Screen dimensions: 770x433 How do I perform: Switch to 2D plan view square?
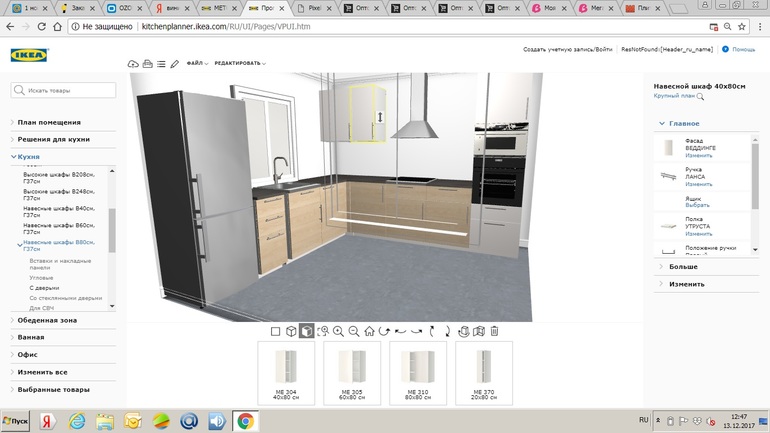(275, 331)
